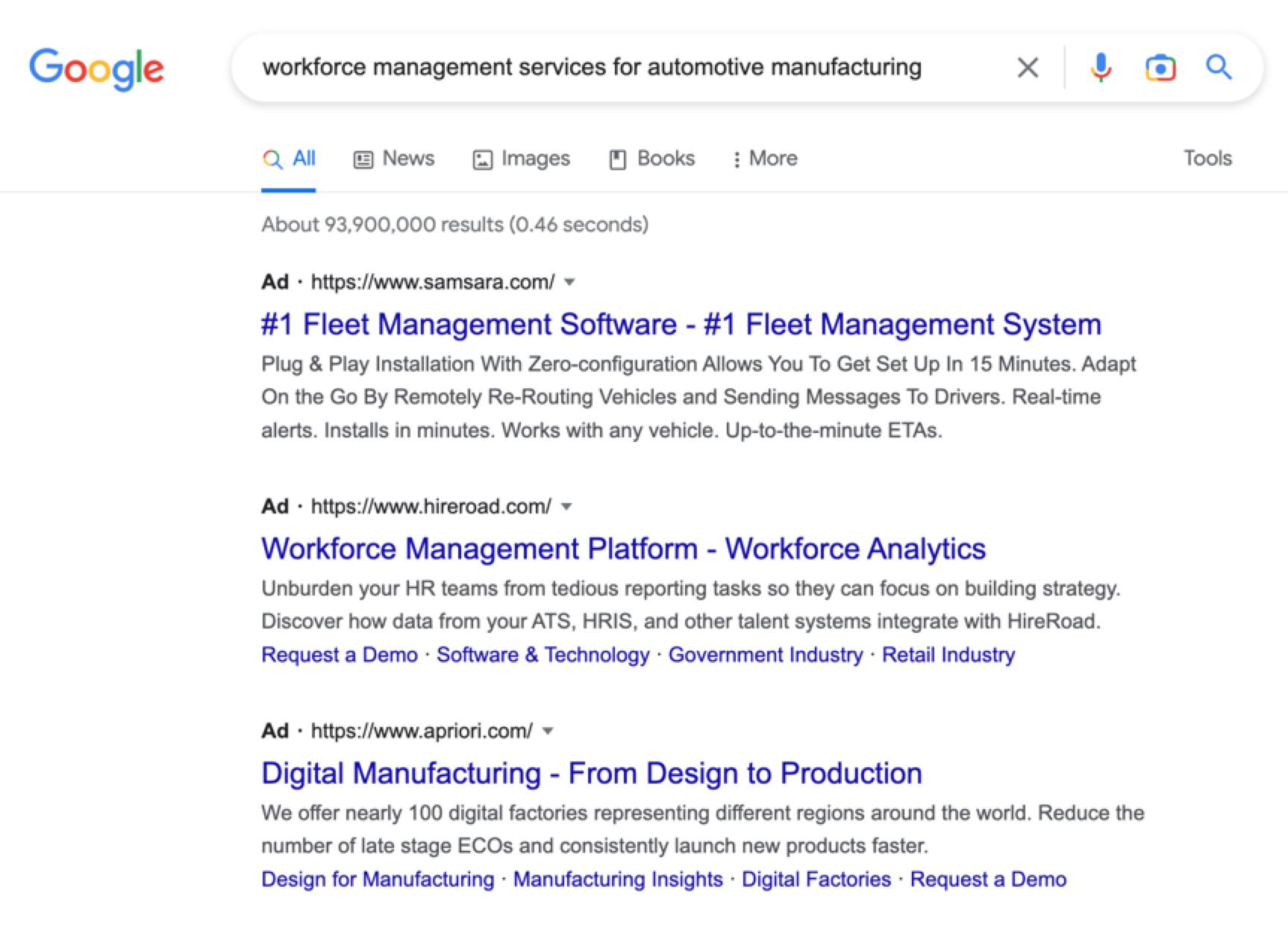The height and width of the screenshot is (930, 1288).
Task: Expand dropdown arrow next to apriori.com
Action: tap(548, 731)
